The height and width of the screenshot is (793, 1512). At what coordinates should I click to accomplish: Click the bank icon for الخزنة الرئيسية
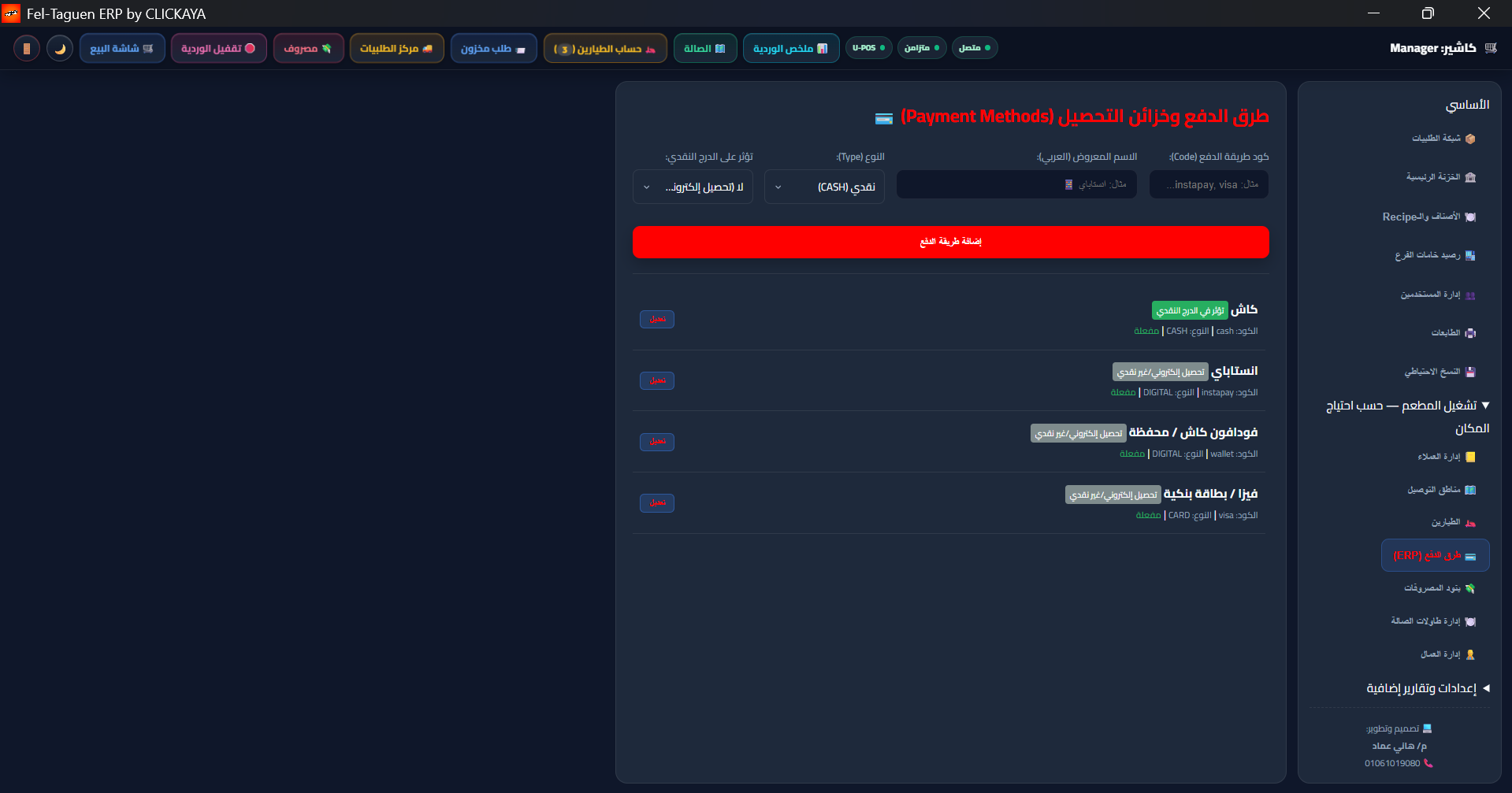[x=1470, y=177]
